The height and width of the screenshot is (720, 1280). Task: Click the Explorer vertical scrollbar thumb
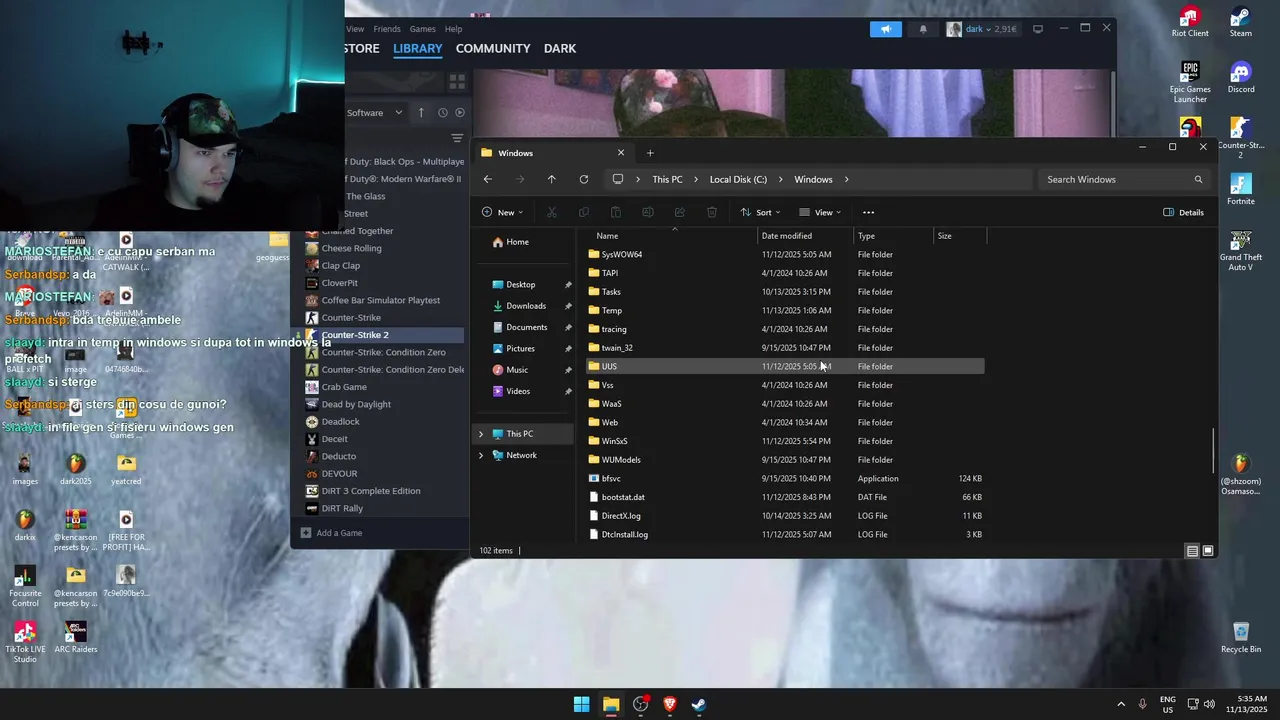click(1214, 450)
